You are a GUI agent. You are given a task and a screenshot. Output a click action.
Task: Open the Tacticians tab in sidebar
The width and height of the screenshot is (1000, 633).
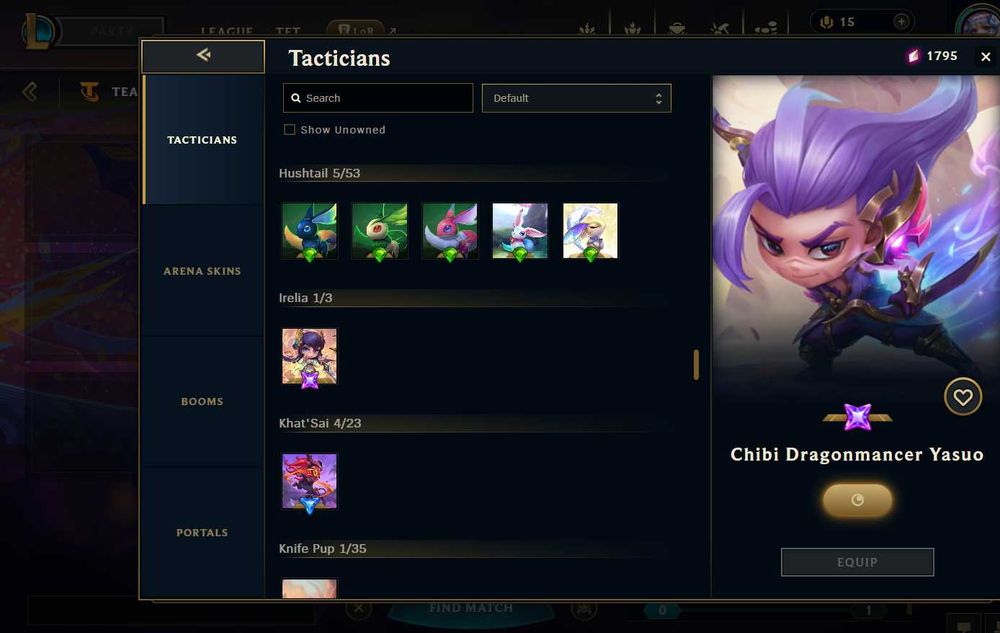pos(202,140)
